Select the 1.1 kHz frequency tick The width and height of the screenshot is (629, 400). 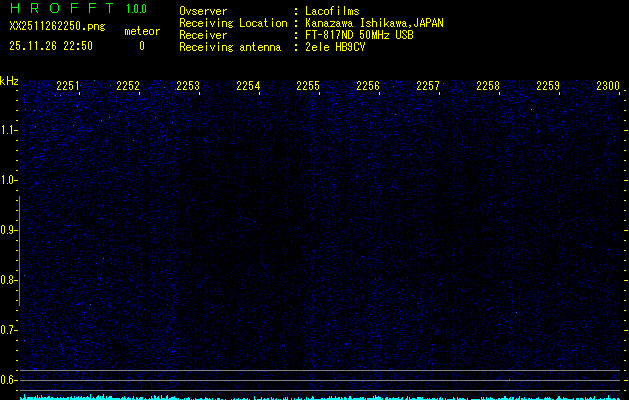9,130
